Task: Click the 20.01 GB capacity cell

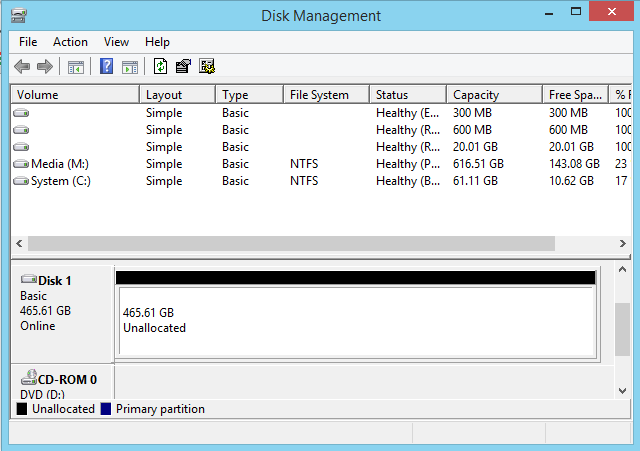Action: tap(476, 147)
